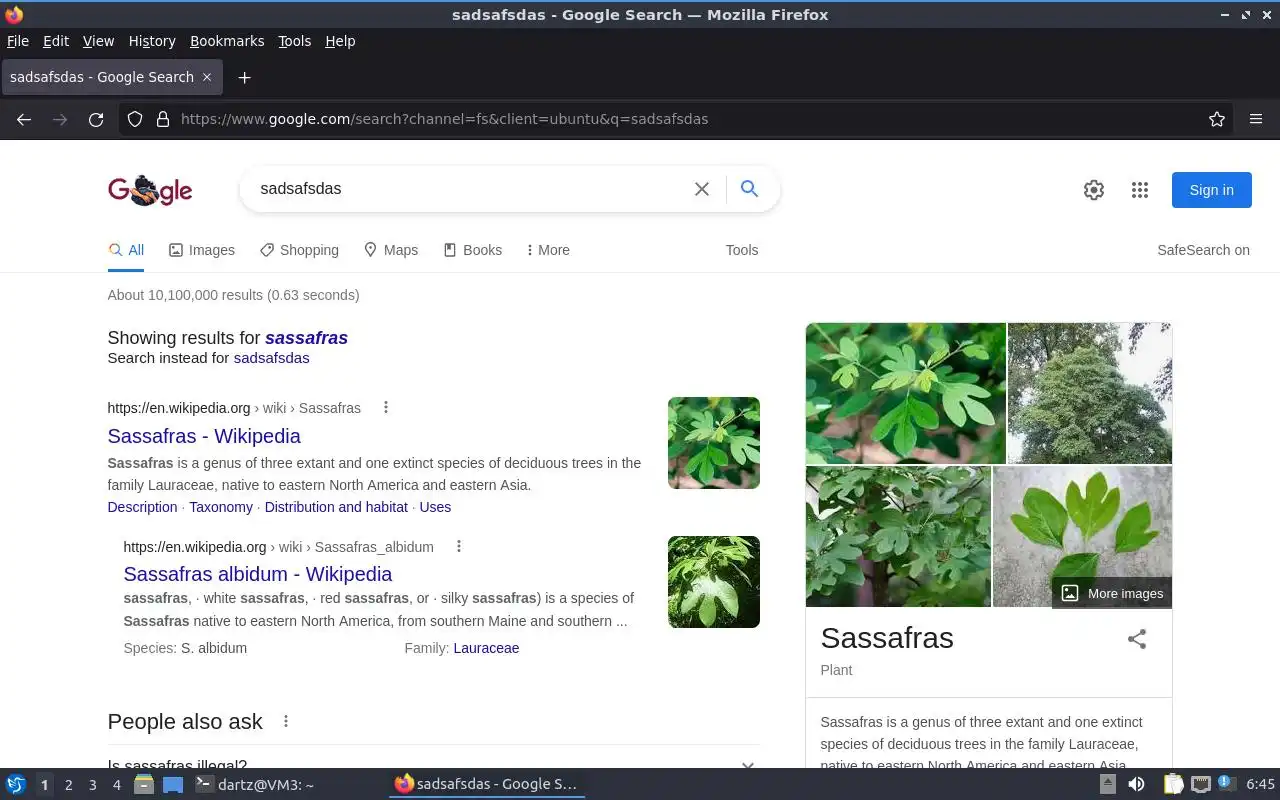Open the tracking protection shield icon
Viewport: 1280px width, 800px height.
click(x=135, y=119)
